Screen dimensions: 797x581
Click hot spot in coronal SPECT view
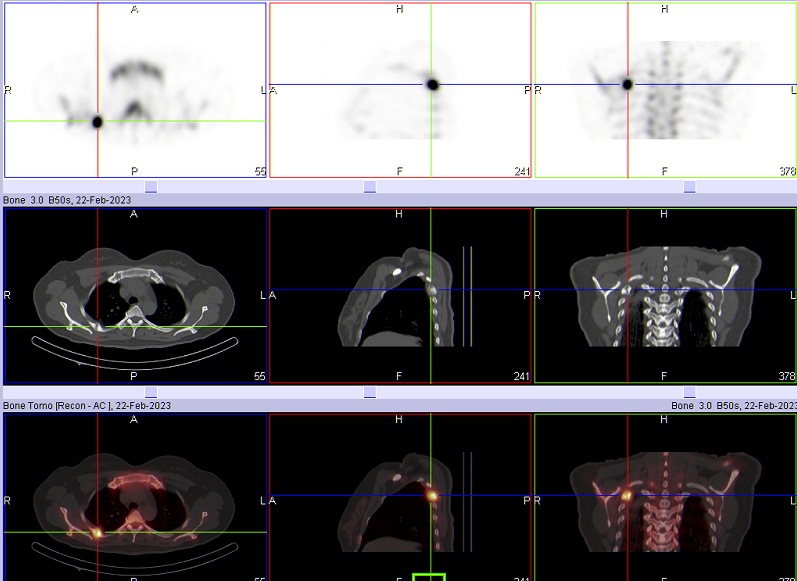click(628, 85)
